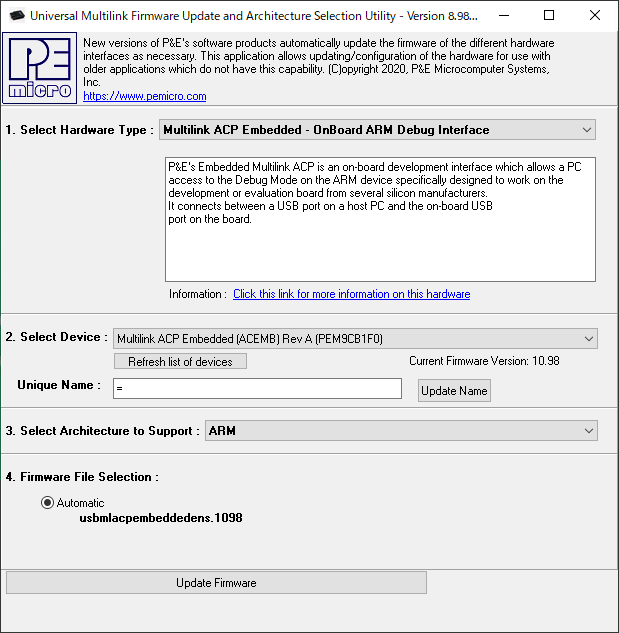Click Refresh list of devices button
Screen dimensions: 619x633
[x=180, y=361]
